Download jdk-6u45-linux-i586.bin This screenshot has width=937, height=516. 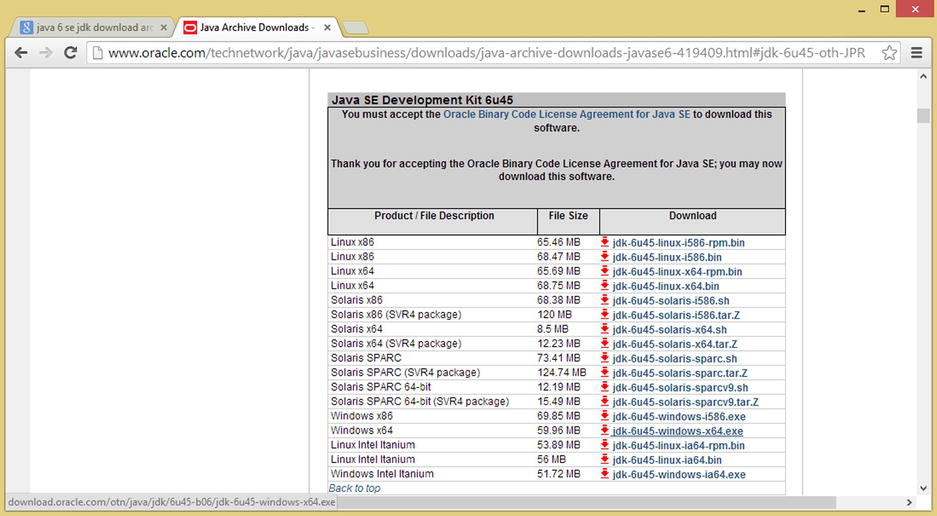(667, 257)
